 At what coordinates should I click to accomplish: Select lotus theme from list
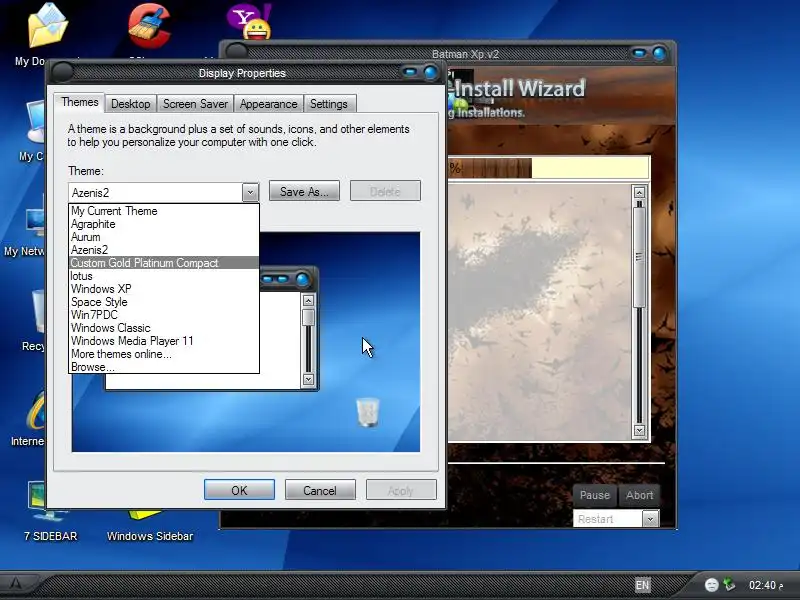click(x=164, y=276)
